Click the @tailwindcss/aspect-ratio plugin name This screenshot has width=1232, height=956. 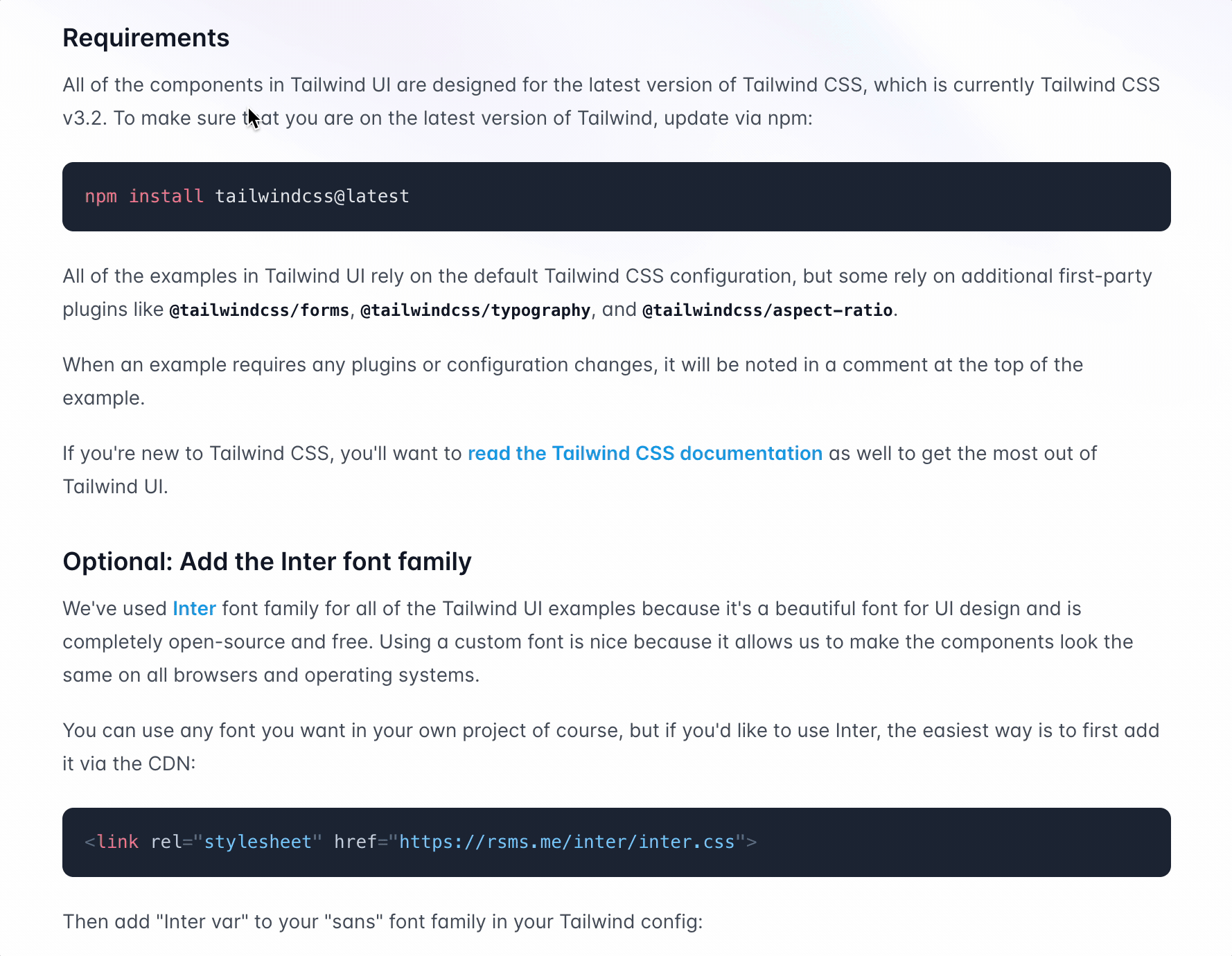[767, 310]
